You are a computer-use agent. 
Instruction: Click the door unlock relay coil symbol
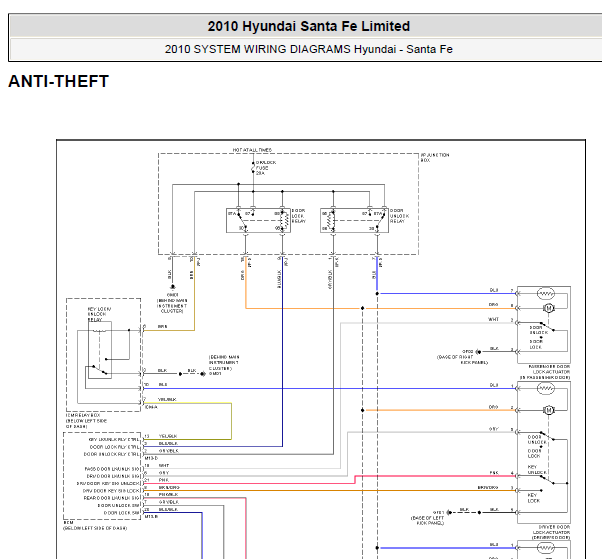[x=331, y=221]
